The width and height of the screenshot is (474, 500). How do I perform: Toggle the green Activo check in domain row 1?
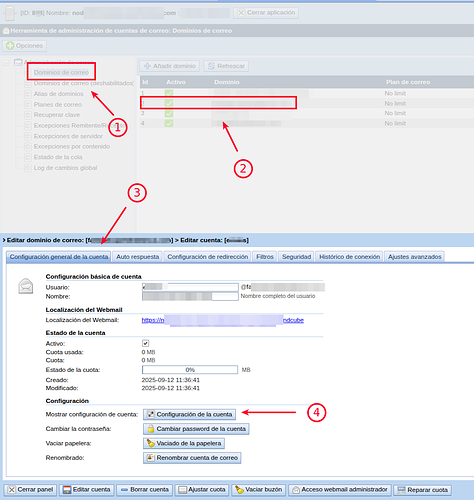coord(169,93)
